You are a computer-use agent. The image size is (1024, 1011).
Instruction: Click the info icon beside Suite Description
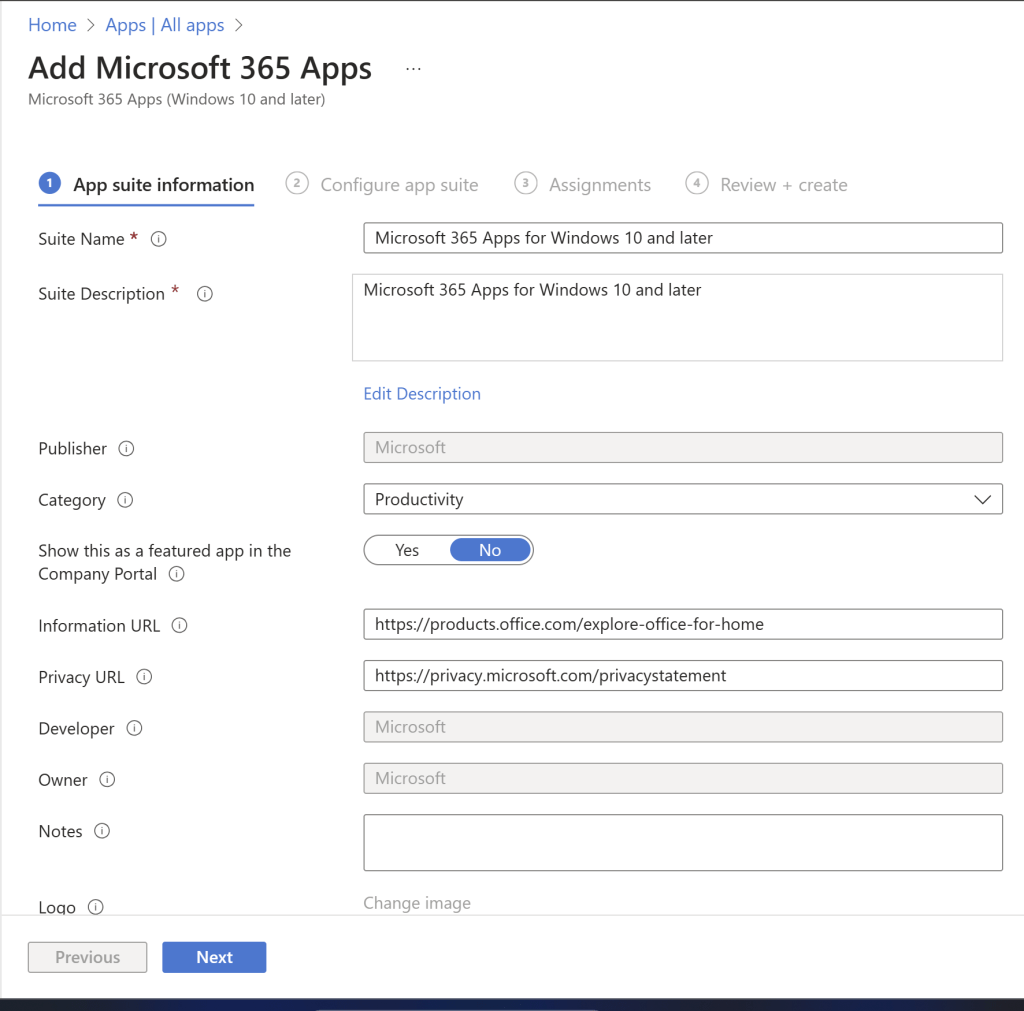point(205,294)
